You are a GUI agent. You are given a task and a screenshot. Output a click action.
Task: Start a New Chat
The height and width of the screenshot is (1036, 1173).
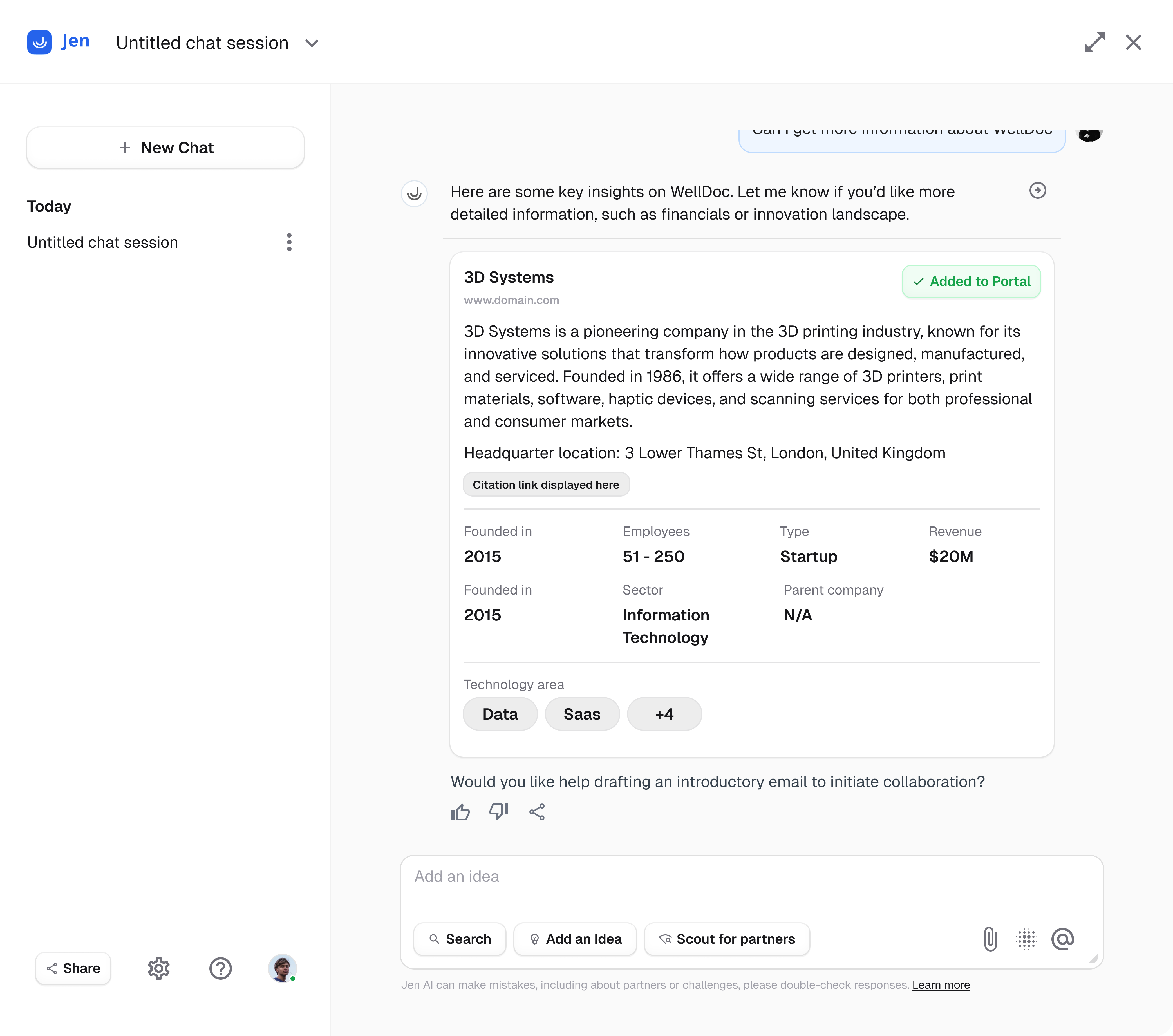coord(165,148)
